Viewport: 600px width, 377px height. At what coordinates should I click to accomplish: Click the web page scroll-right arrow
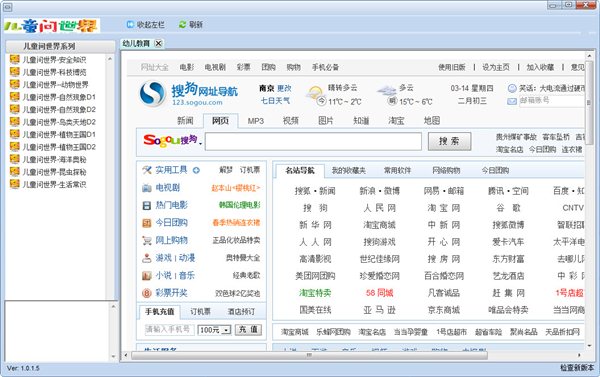click(580, 356)
